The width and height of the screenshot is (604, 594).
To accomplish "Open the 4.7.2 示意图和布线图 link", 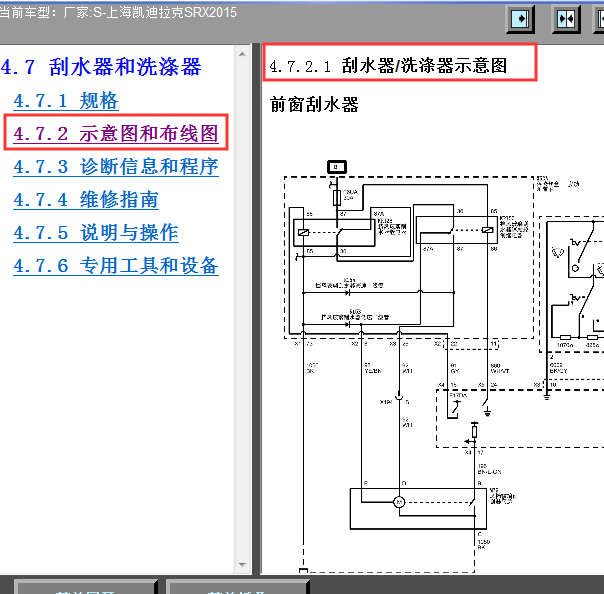I will [116, 134].
